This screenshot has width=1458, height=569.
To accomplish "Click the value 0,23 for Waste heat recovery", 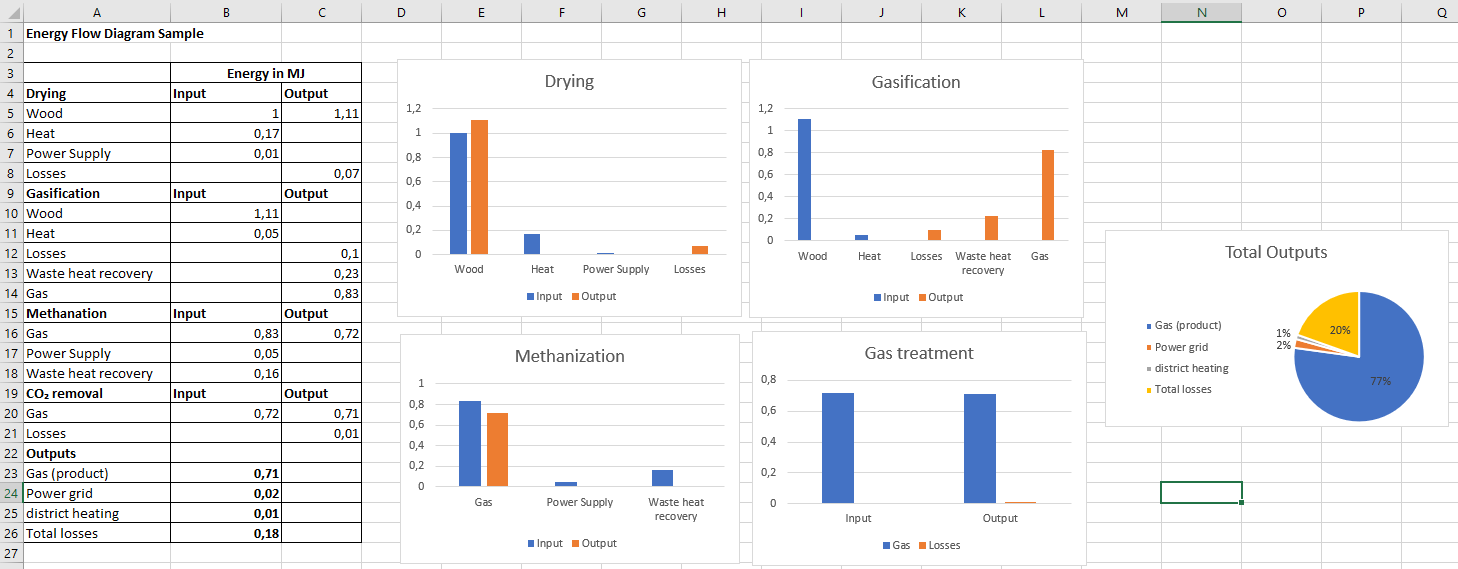I will click(x=321, y=273).
